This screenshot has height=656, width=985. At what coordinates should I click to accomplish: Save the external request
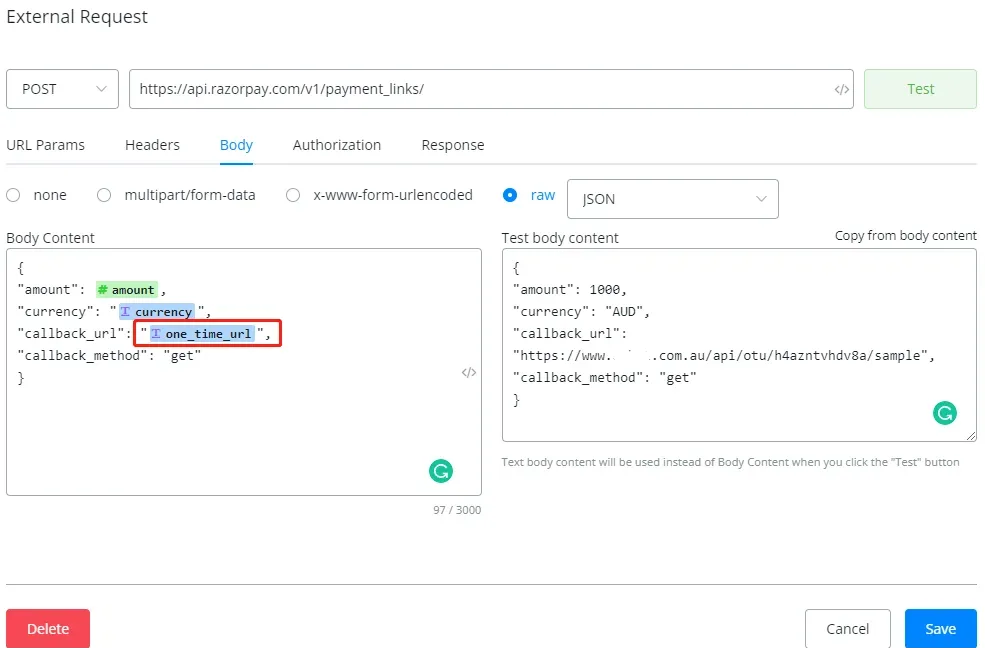coord(940,628)
